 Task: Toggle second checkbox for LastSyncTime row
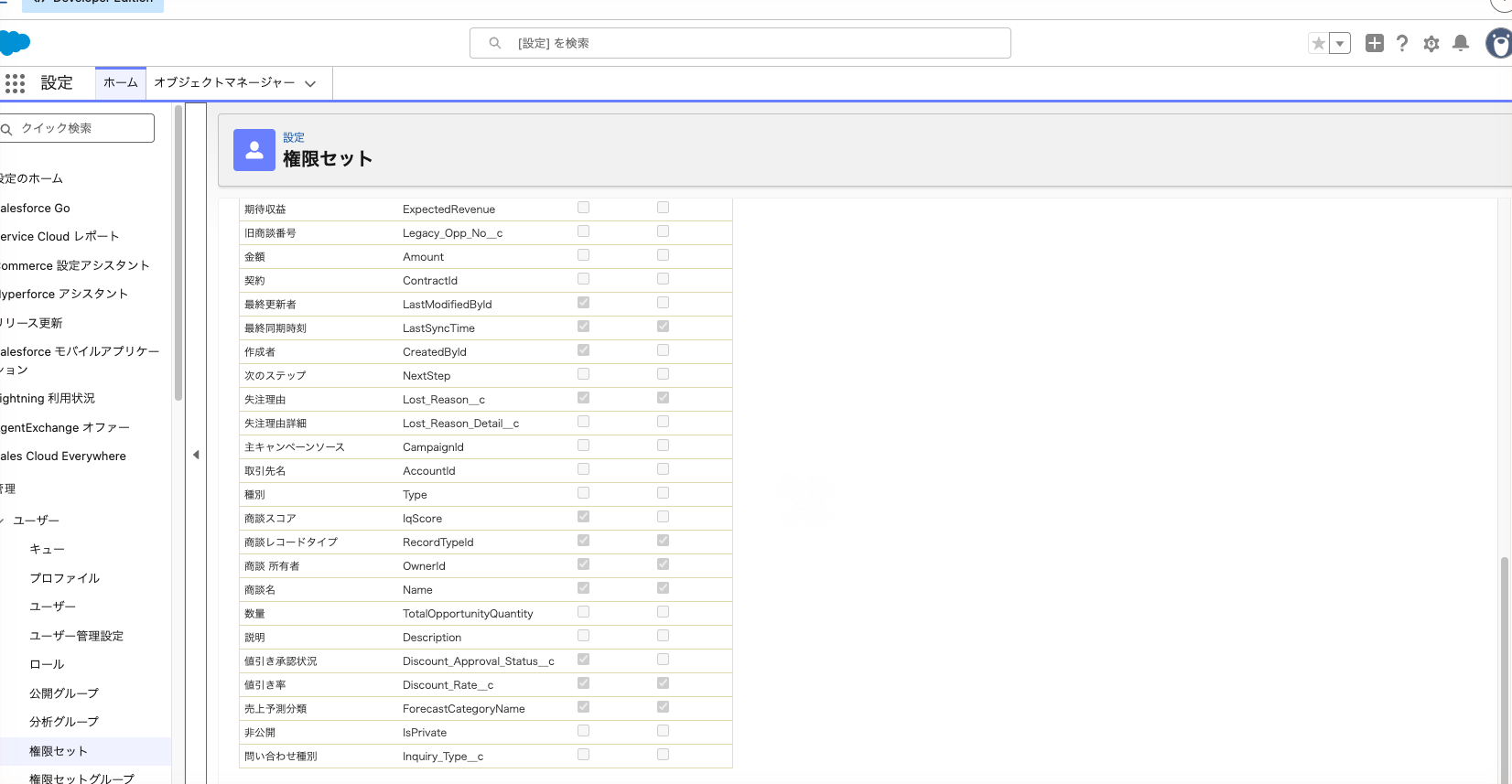point(663,327)
